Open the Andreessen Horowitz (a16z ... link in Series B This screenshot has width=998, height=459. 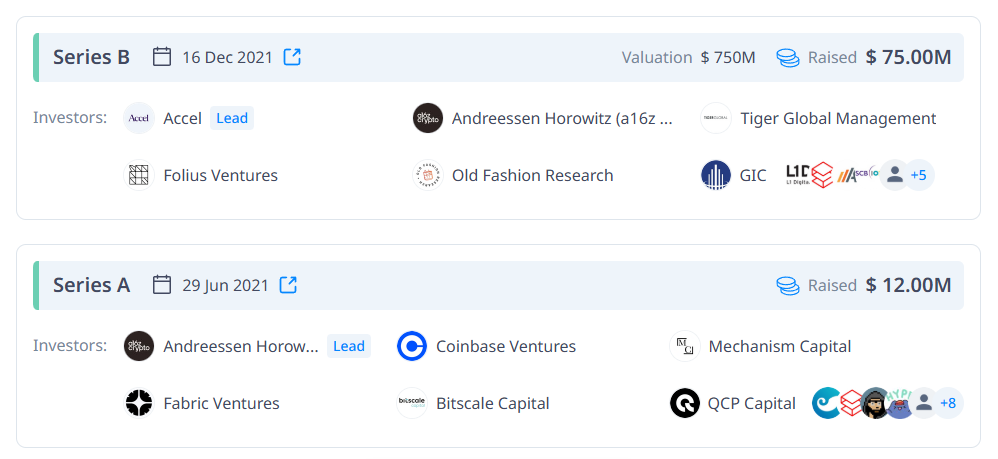coord(562,118)
